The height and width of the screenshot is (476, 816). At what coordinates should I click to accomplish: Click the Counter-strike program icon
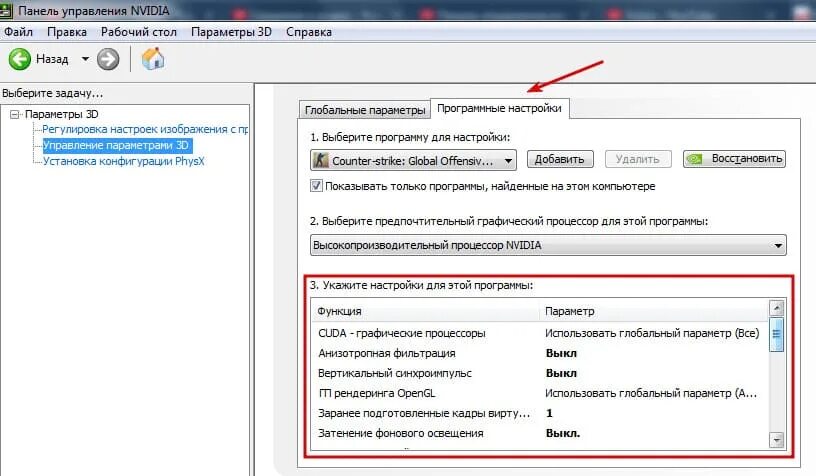tap(321, 160)
